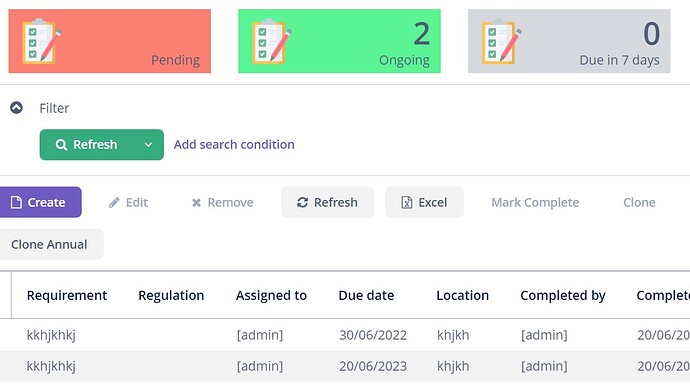
Task: Click the Clone Annual button
Action: [x=51, y=244]
